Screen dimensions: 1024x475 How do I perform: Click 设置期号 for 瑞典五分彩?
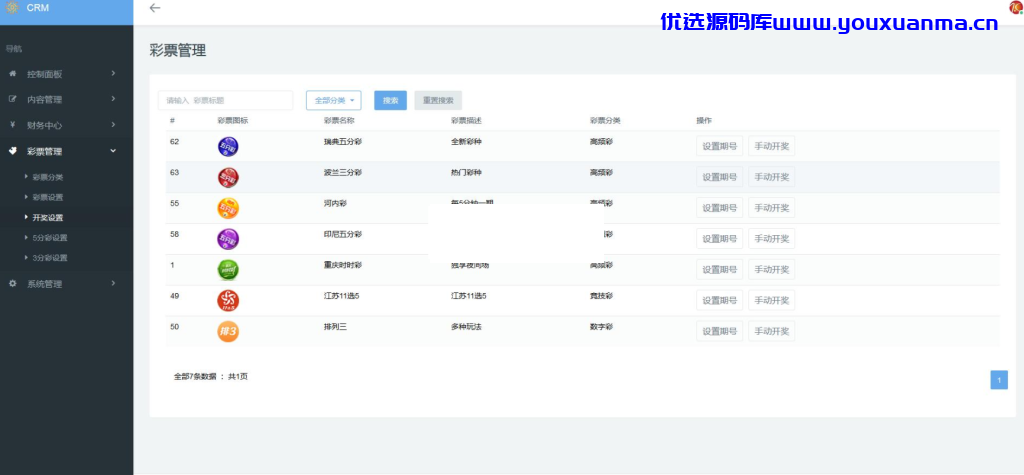pyautogui.click(x=720, y=146)
